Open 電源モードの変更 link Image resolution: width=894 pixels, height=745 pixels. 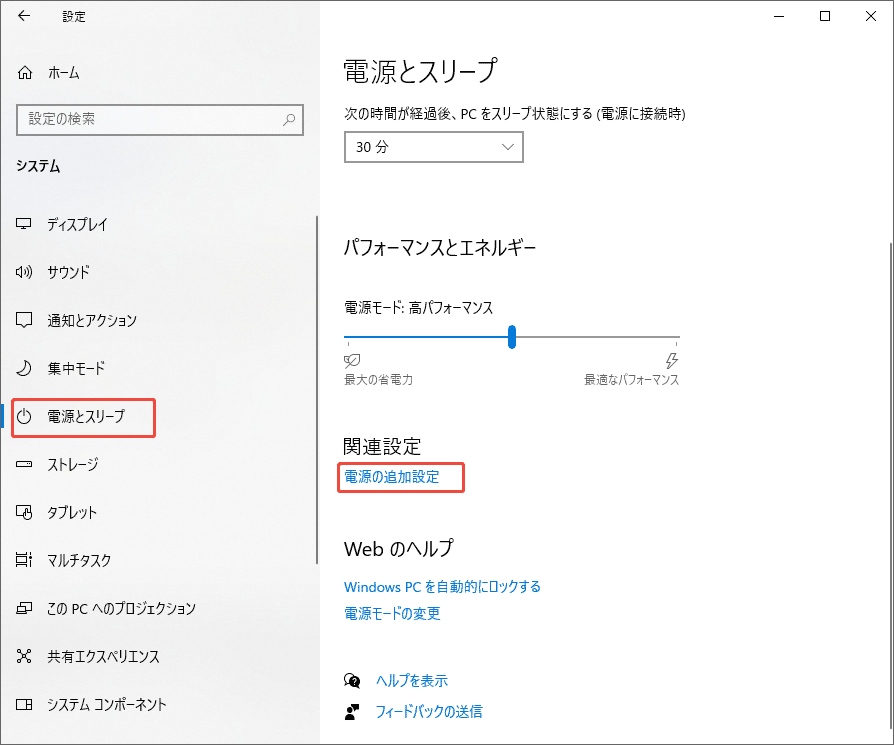click(x=396, y=615)
